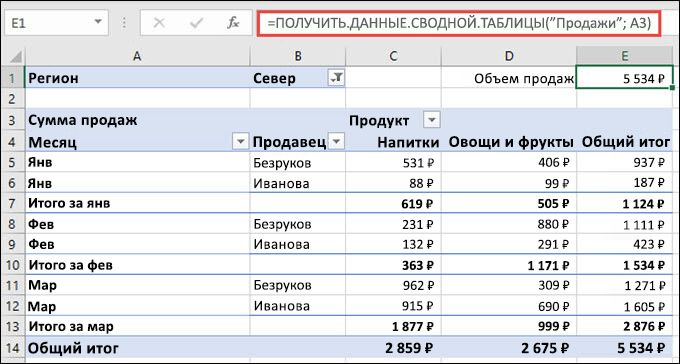Click Безруков in row 5
Screen dimensions: 680x364
(x=298, y=162)
